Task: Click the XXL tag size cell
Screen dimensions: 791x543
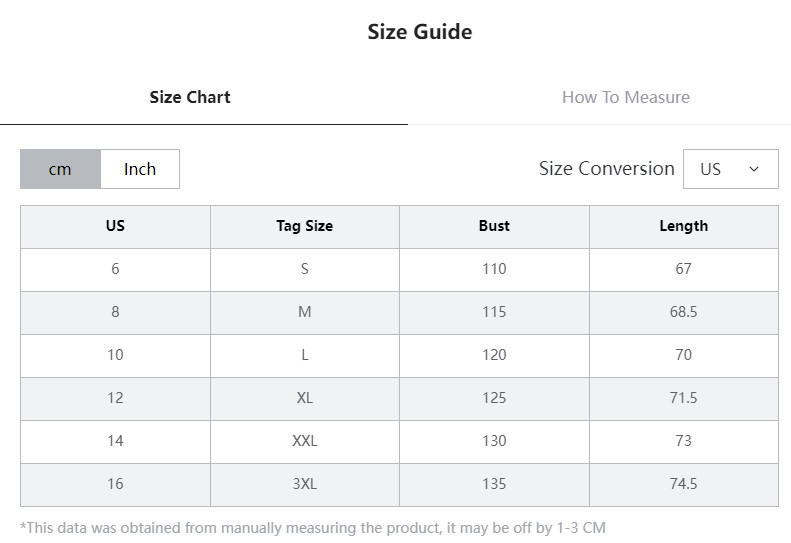Action: tap(304, 441)
